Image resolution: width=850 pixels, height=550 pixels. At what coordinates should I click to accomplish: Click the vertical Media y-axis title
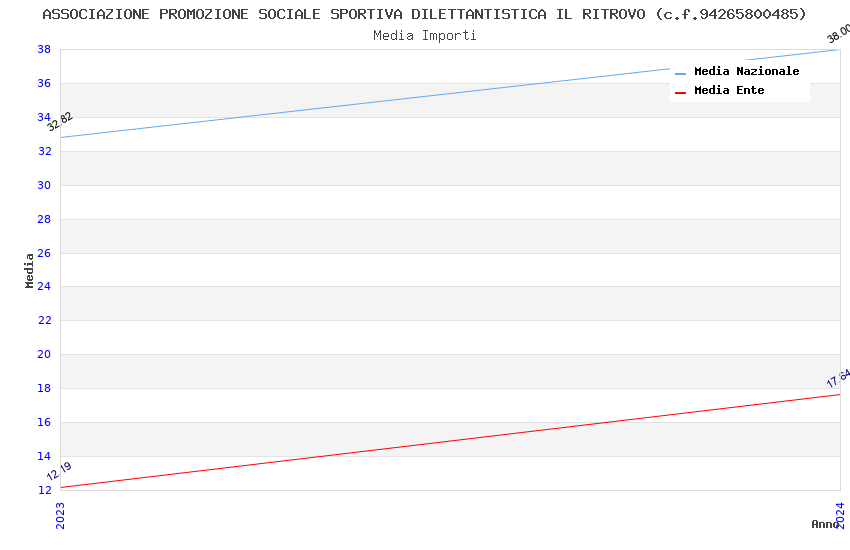(x=30, y=270)
